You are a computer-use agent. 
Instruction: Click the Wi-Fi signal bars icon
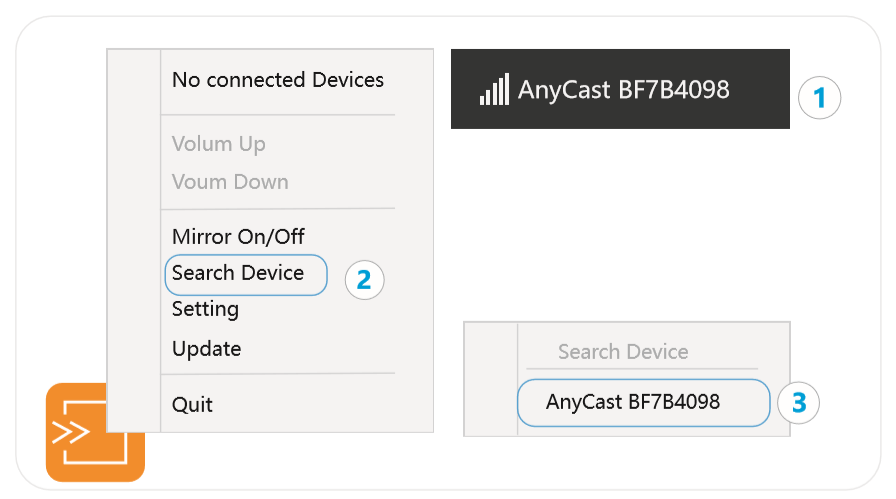[x=494, y=90]
